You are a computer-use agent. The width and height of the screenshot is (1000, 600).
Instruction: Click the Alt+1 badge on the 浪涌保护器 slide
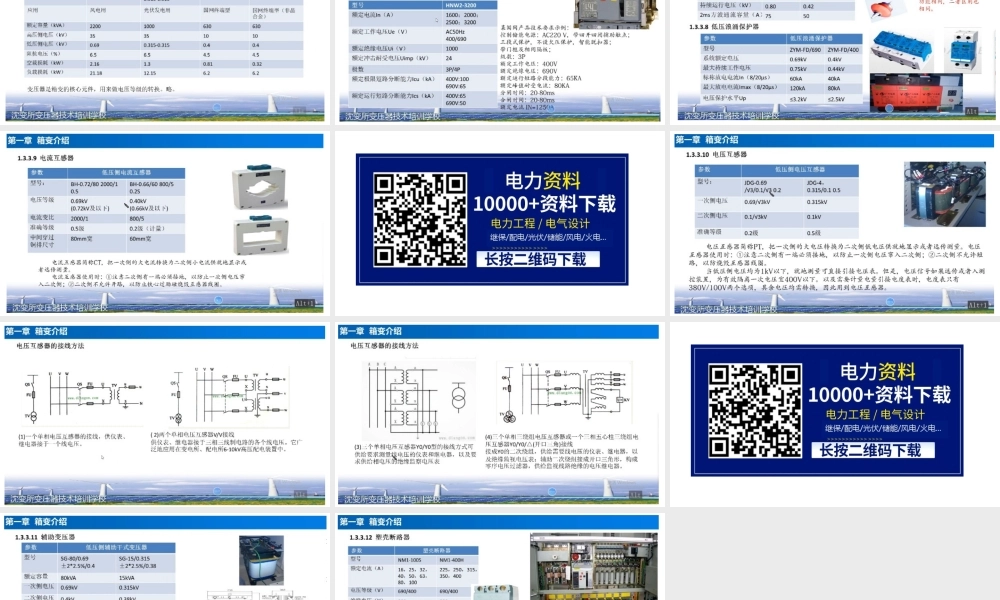point(970,111)
